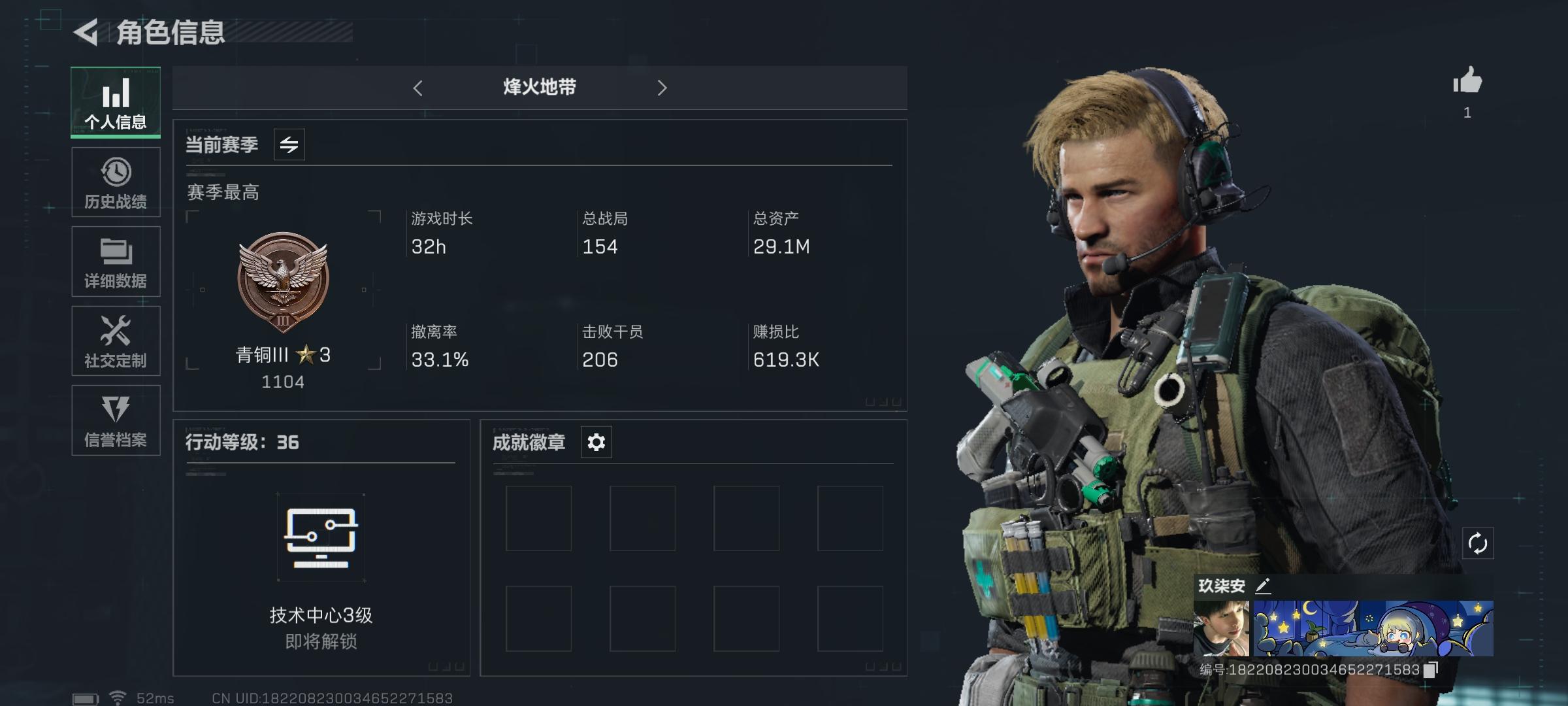The image size is (1568, 706).
Task: Open the 历史战绩 tab
Action: tap(116, 182)
